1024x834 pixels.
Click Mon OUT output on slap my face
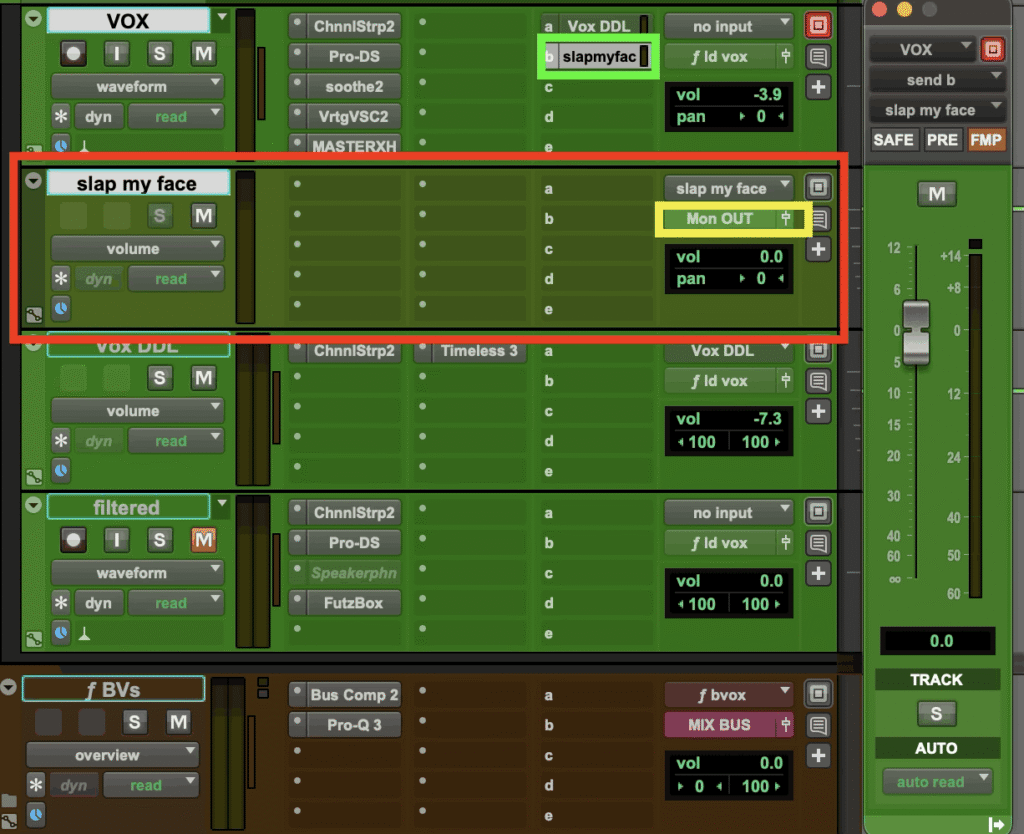click(x=720, y=219)
